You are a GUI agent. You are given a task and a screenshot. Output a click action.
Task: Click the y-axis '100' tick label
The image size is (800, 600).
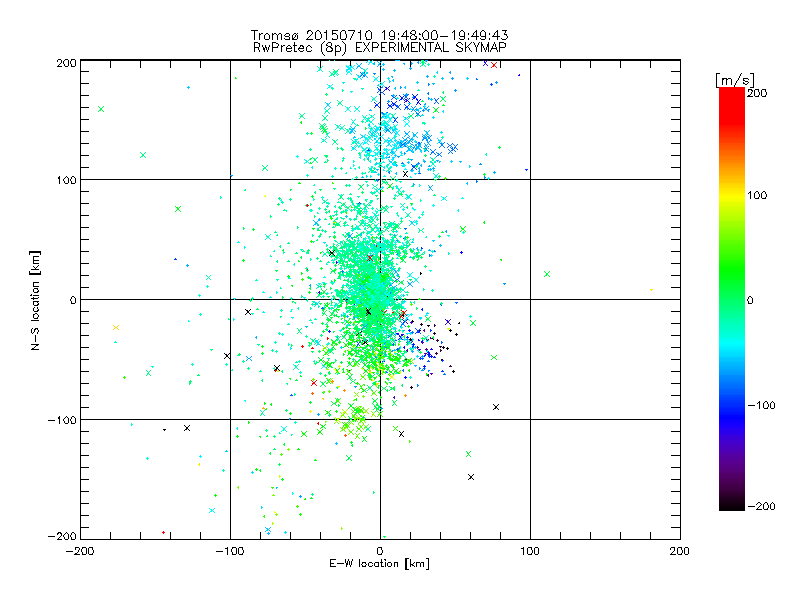coord(66,180)
